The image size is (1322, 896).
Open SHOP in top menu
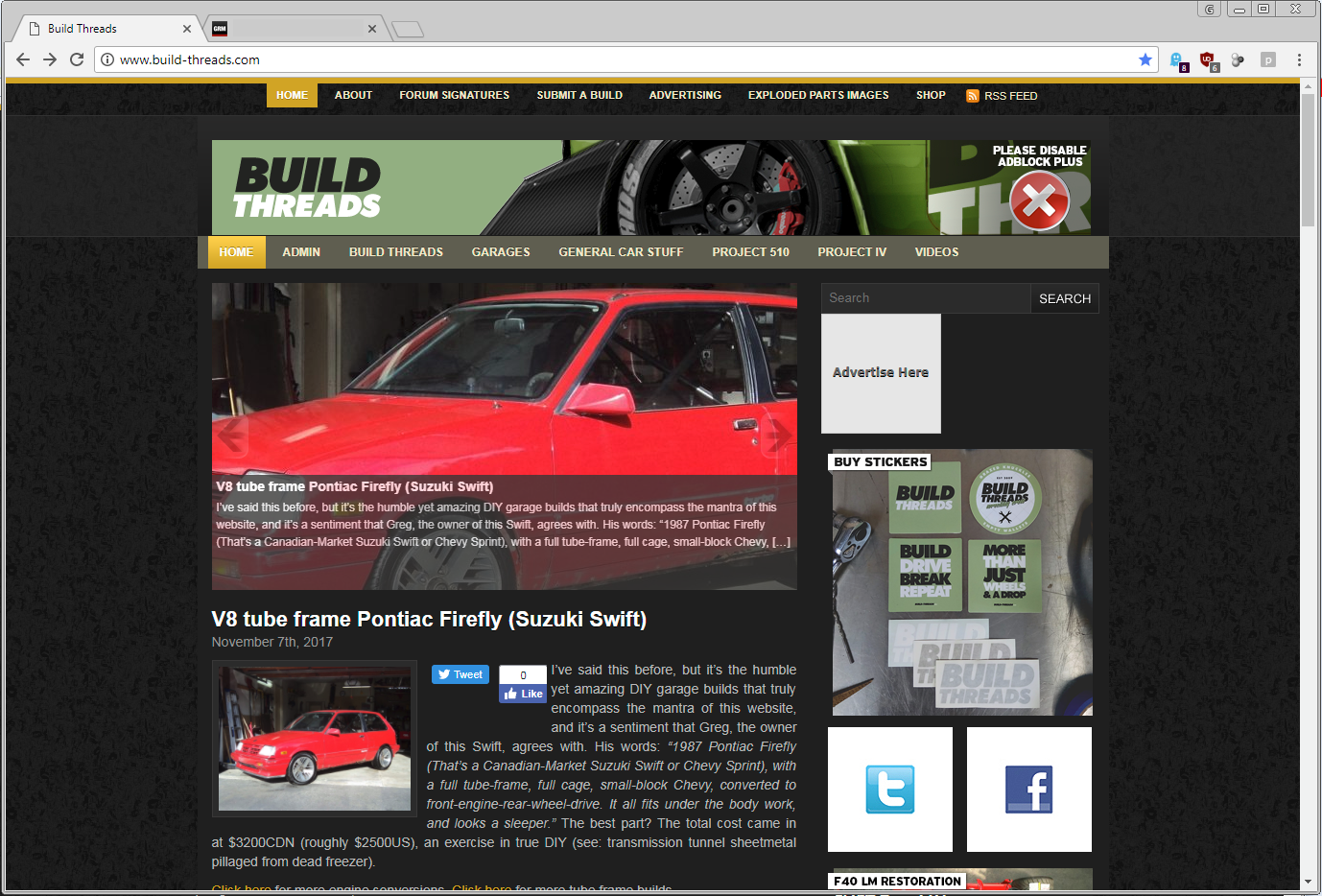tap(931, 95)
